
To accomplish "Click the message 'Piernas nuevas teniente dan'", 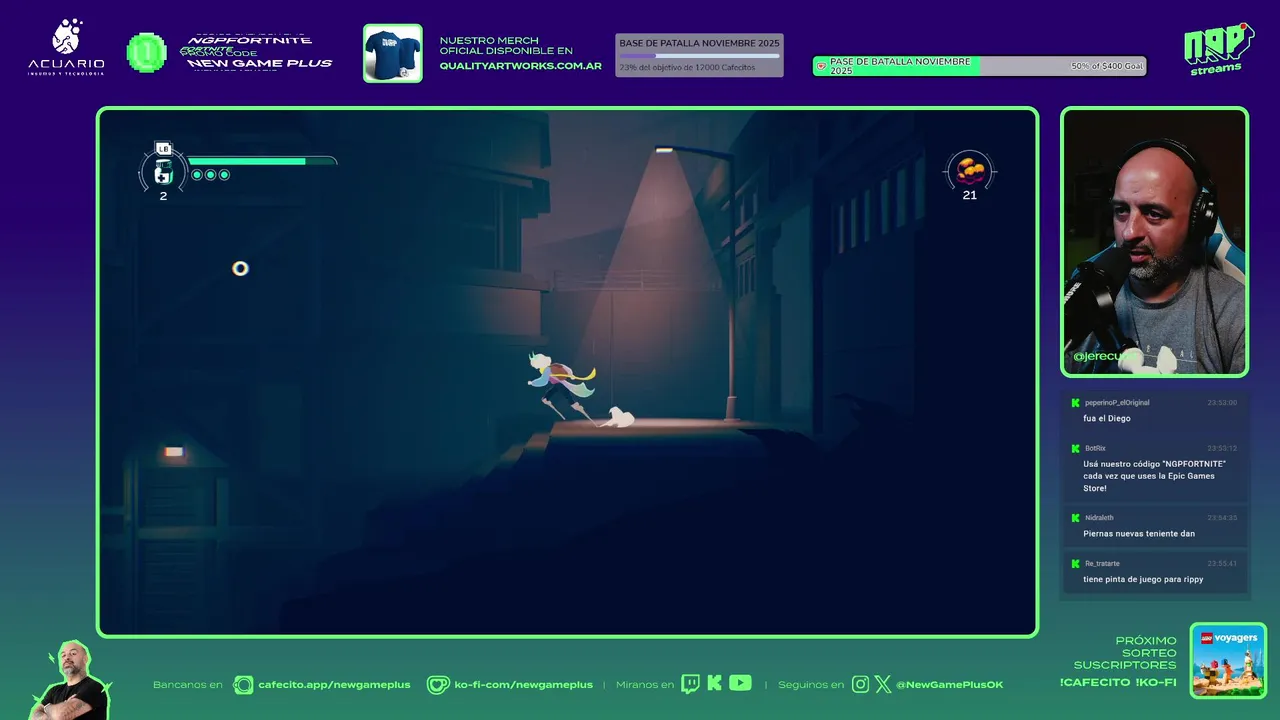I will point(1139,534).
